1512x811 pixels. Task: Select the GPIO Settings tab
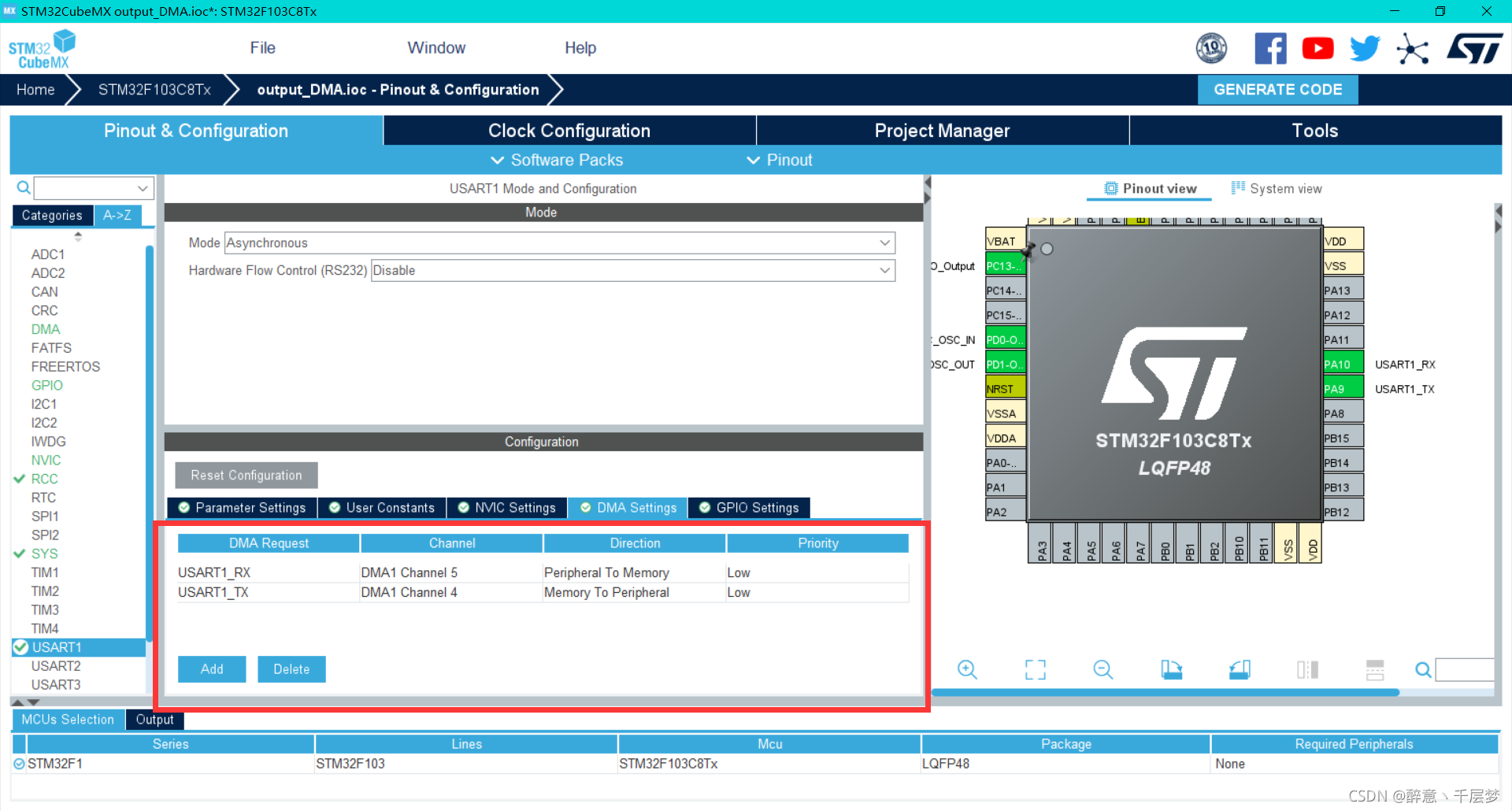[749, 508]
